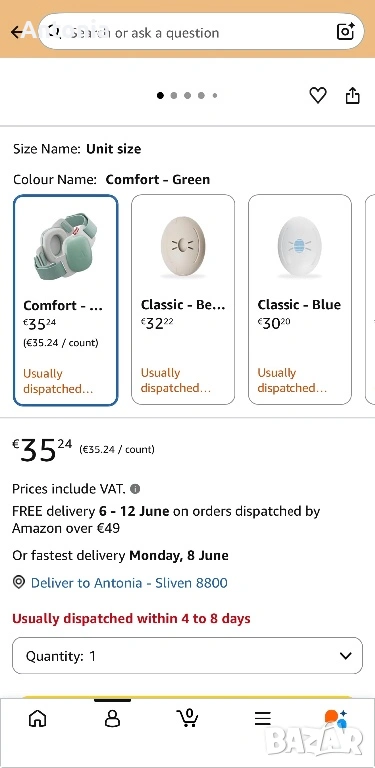Tap the green earmuffs thumbnail image
375x768 pixels.
click(66, 246)
